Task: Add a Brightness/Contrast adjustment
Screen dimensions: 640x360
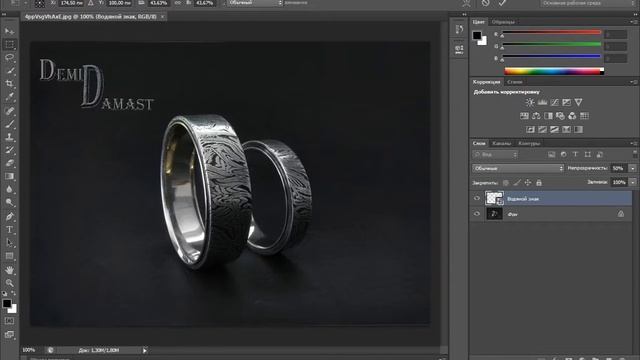Action: 530,102
